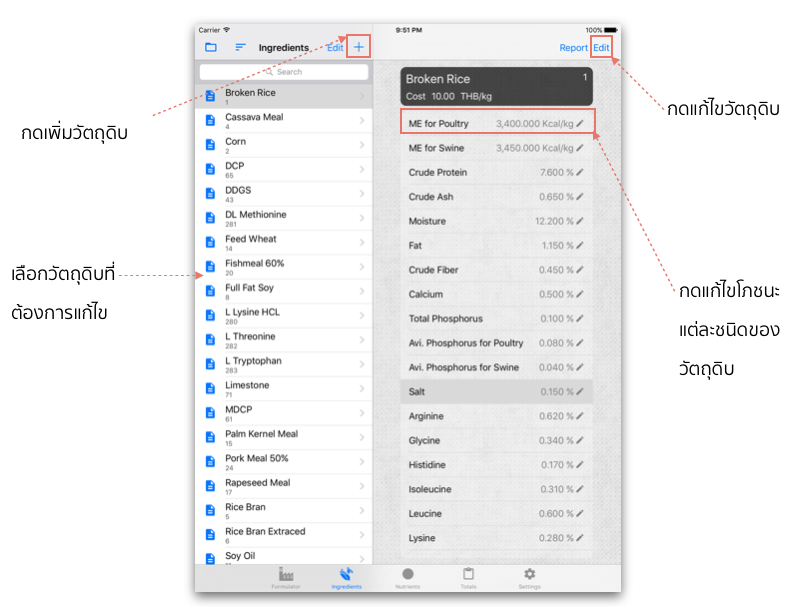The image size is (794, 612).
Task: Edit Moisture value pencil
Action: click(580, 221)
